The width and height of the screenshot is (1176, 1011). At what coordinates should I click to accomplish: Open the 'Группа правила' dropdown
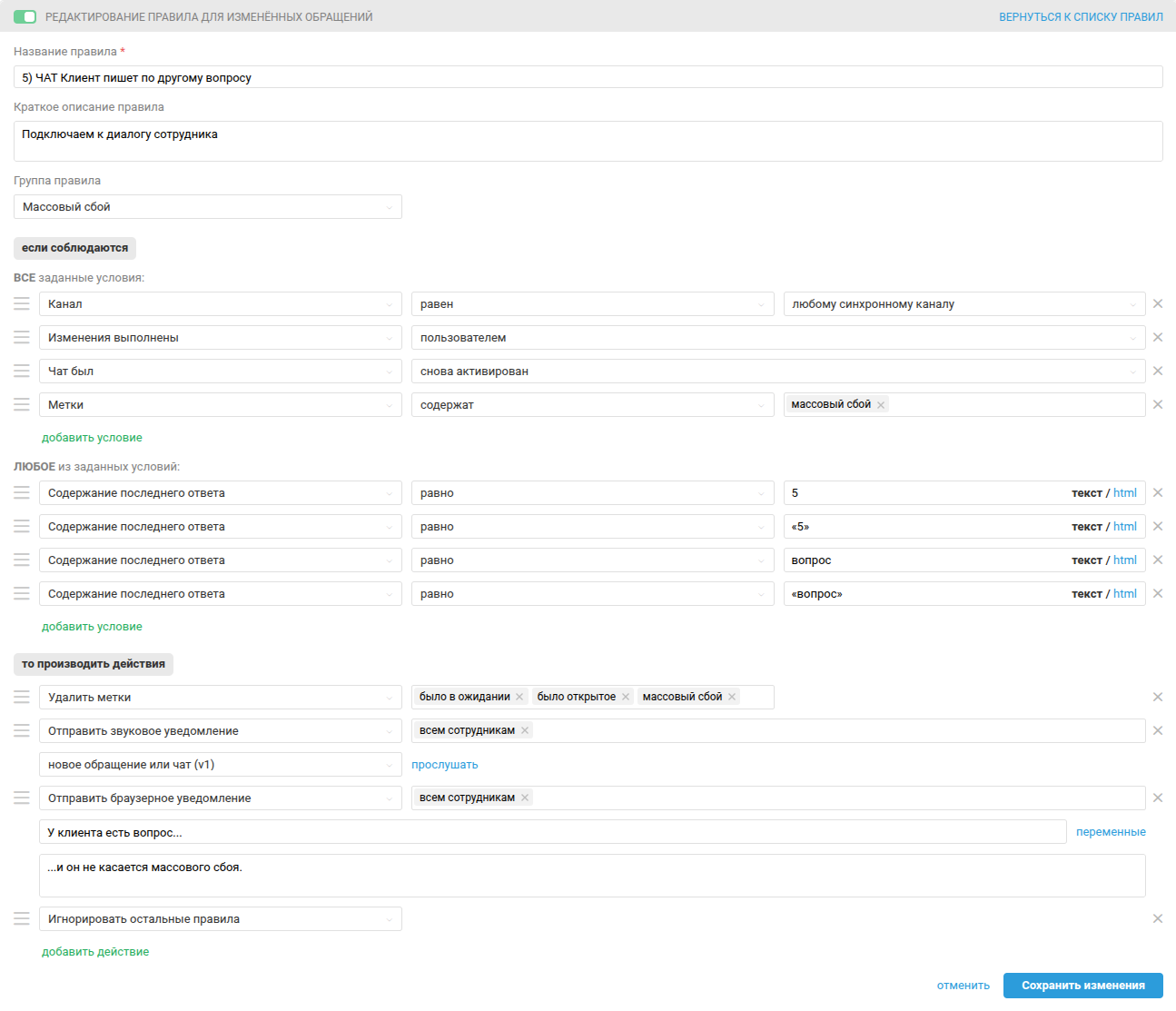[207, 207]
